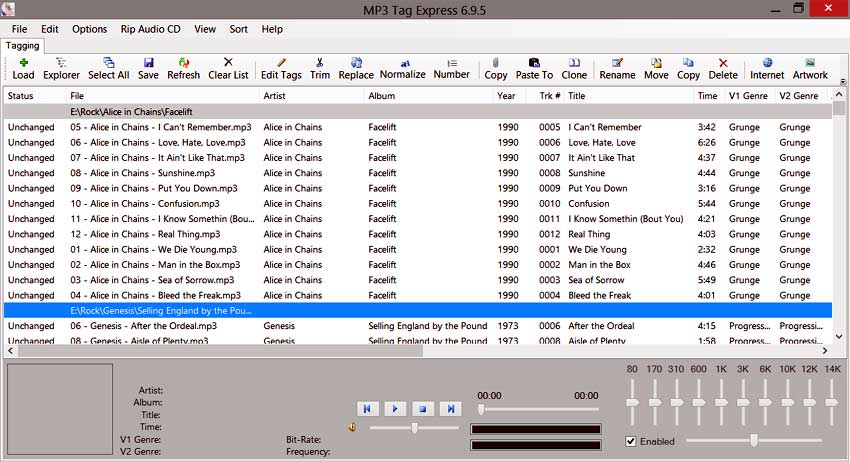Sort by the Artist column header
This screenshot has width=850, height=462.
(x=311, y=96)
